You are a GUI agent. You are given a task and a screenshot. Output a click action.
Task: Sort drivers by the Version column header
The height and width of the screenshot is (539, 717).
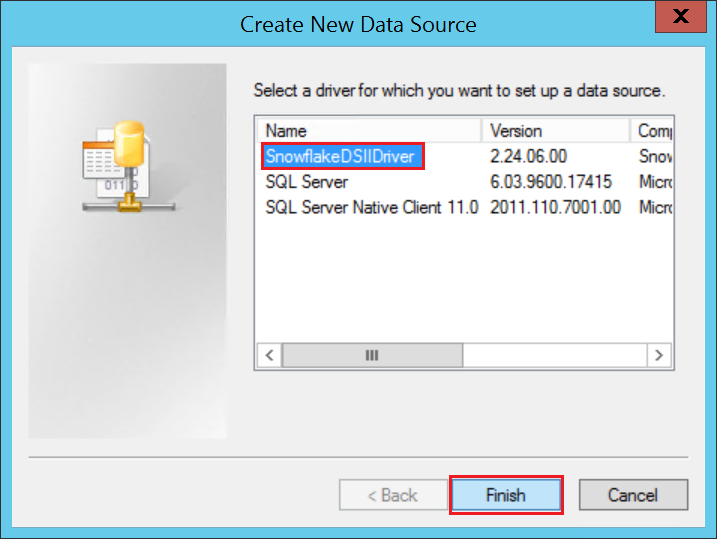pyautogui.click(x=556, y=131)
